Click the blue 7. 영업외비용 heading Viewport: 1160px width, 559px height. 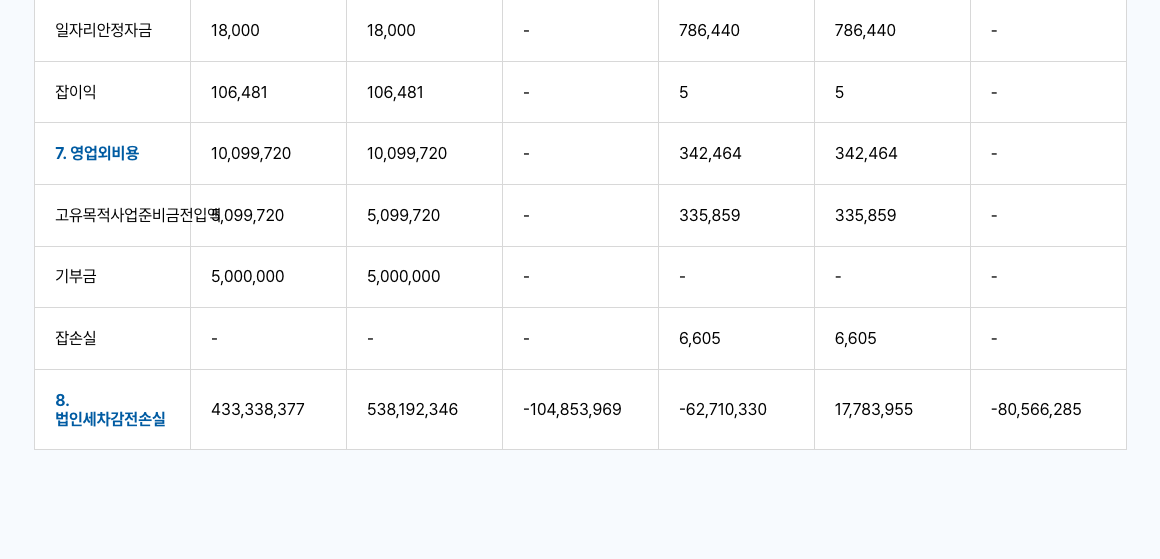97,154
